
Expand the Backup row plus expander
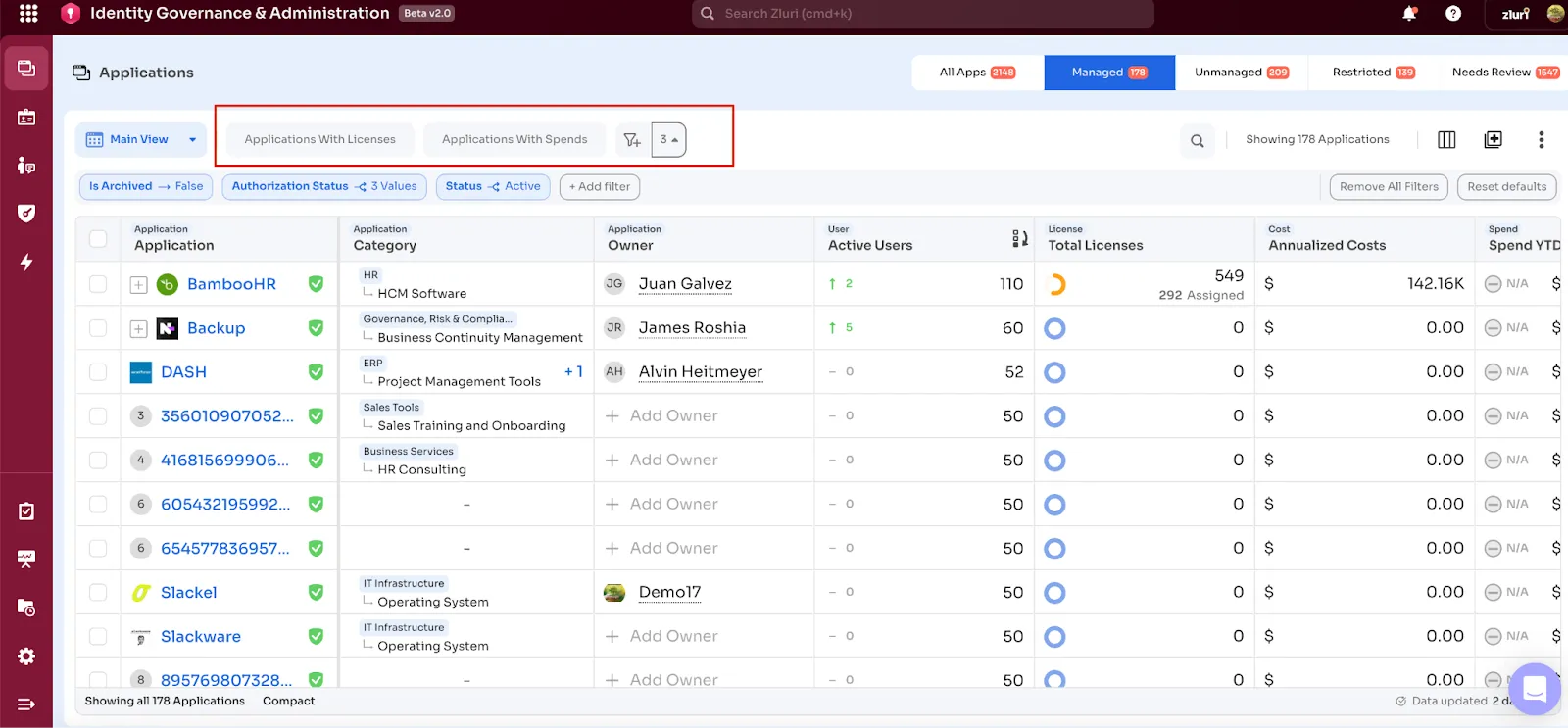click(139, 329)
